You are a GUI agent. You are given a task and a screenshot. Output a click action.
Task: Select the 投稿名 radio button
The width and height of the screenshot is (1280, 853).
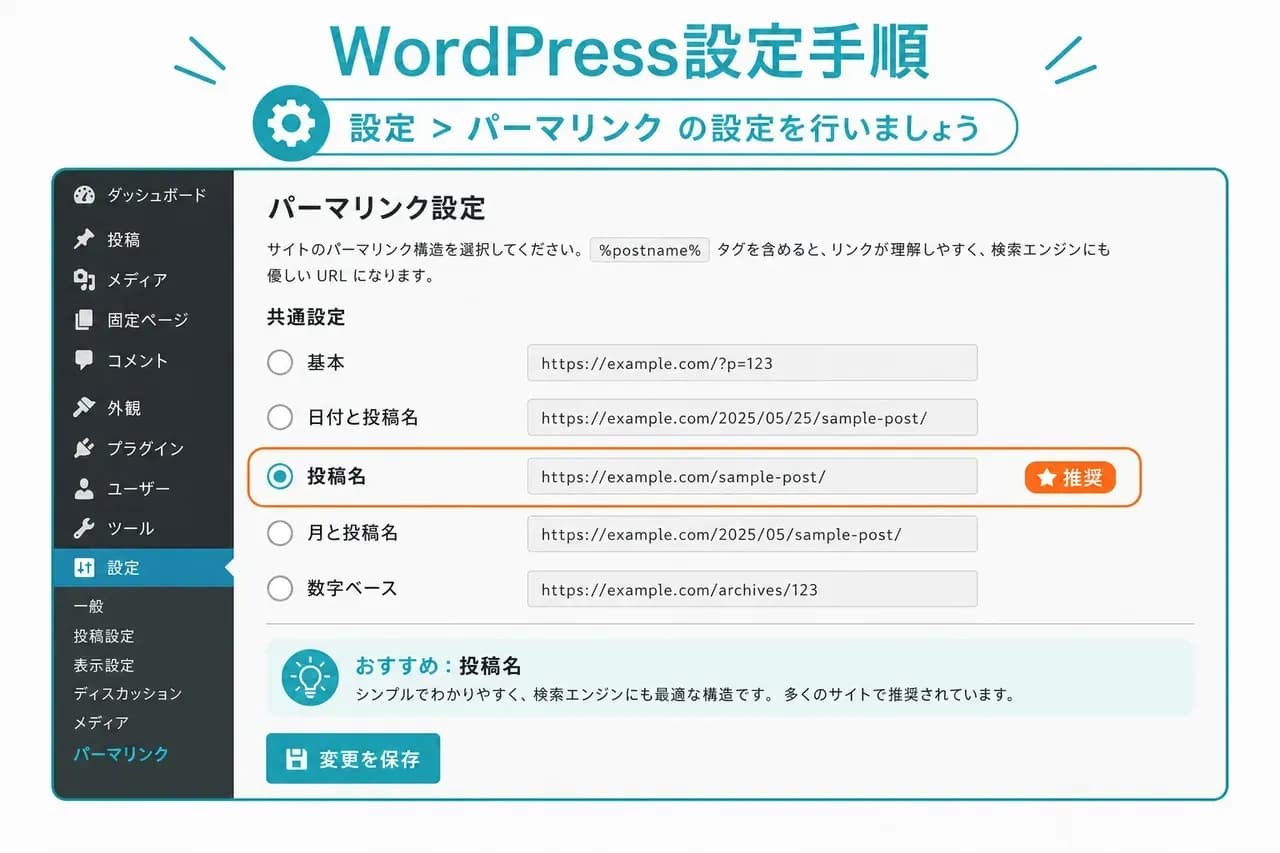(280, 477)
